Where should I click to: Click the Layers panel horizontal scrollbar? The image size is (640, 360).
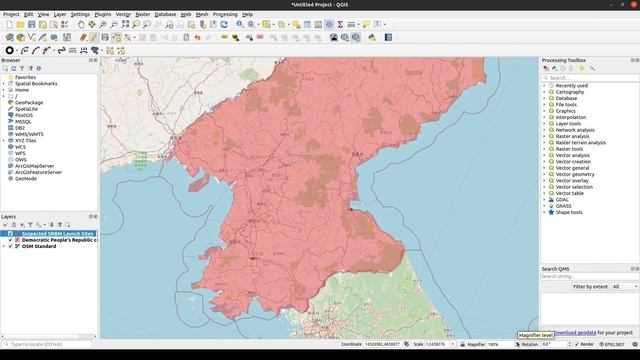(x=49, y=336)
